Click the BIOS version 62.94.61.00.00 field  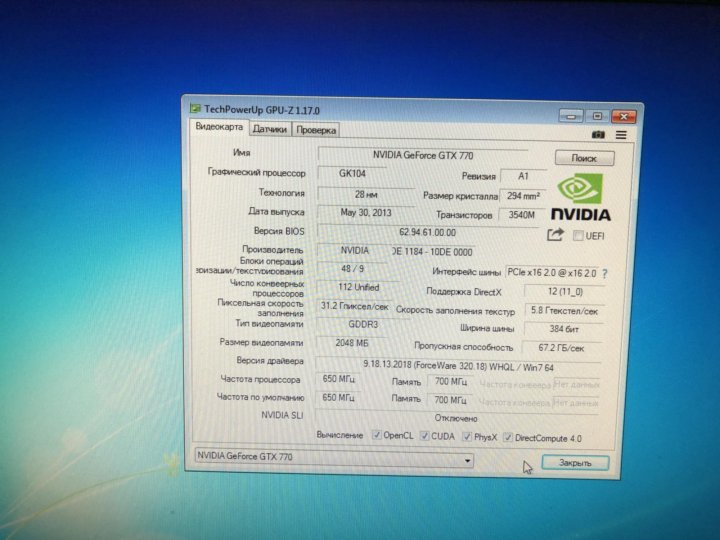[428, 232]
